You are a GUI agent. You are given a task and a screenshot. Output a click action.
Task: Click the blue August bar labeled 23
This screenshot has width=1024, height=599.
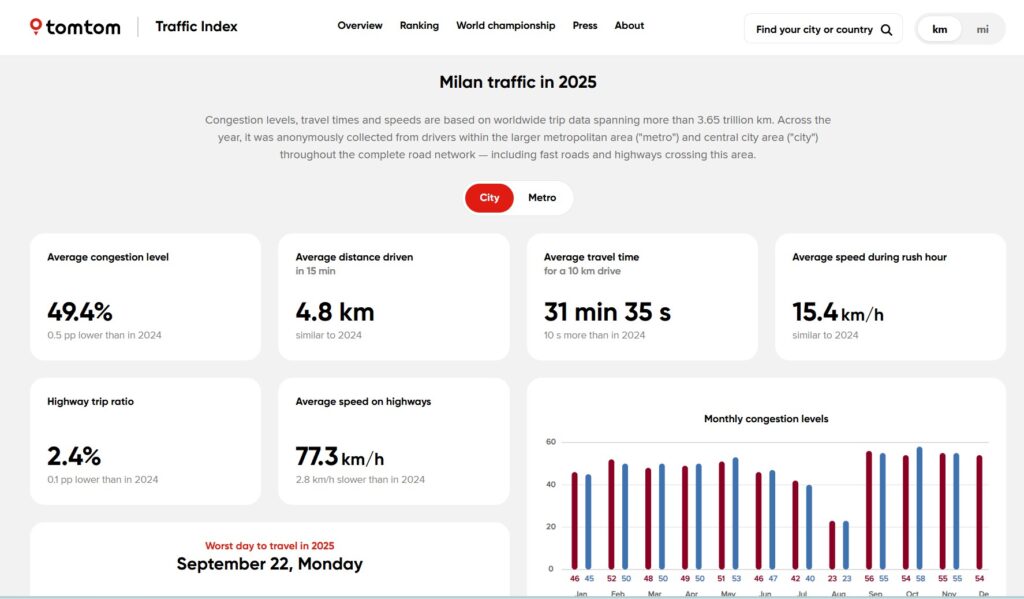pos(846,545)
